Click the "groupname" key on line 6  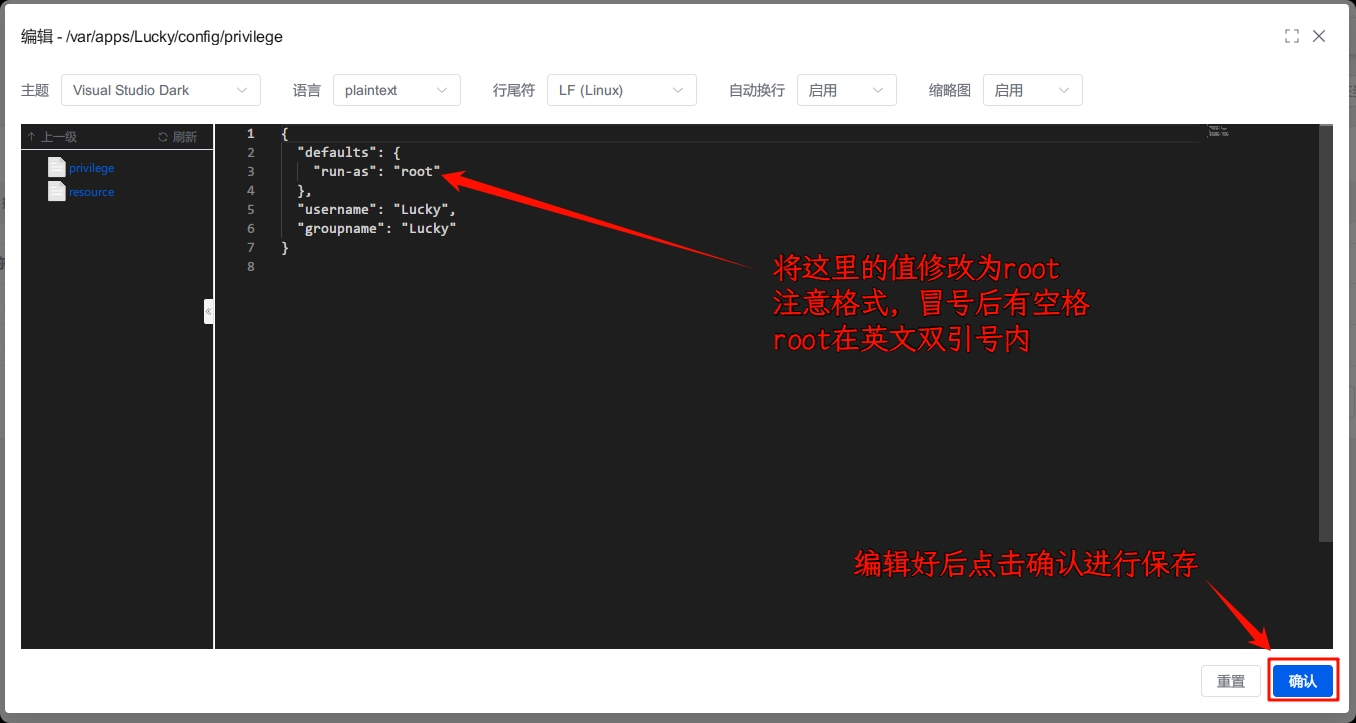tap(341, 228)
